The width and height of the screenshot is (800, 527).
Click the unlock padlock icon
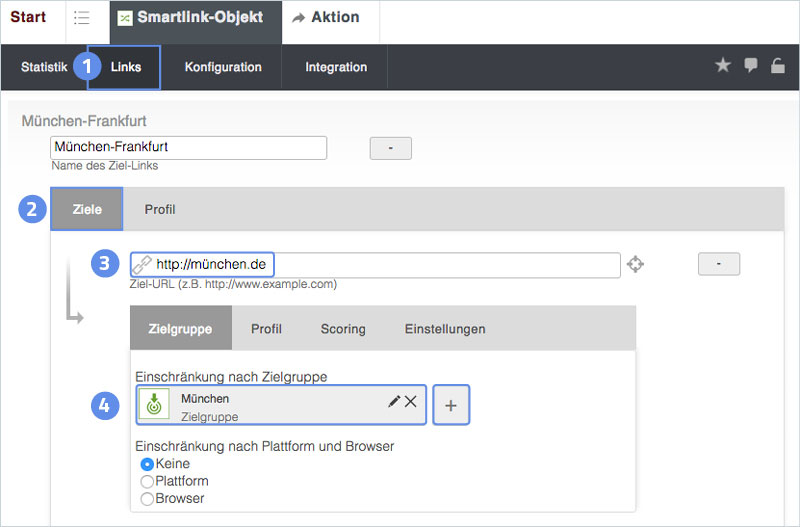click(777, 66)
